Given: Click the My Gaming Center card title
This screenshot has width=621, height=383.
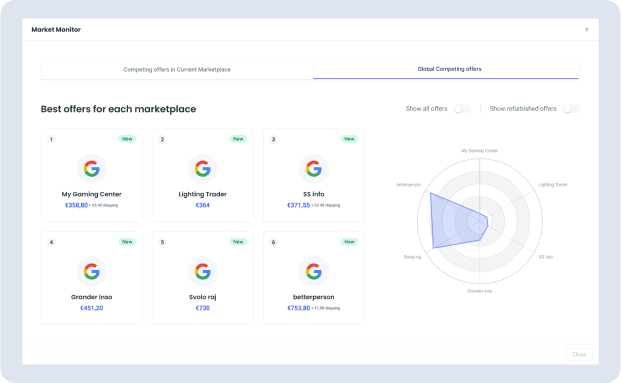Looking at the screenshot, I should (x=91, y=194).
